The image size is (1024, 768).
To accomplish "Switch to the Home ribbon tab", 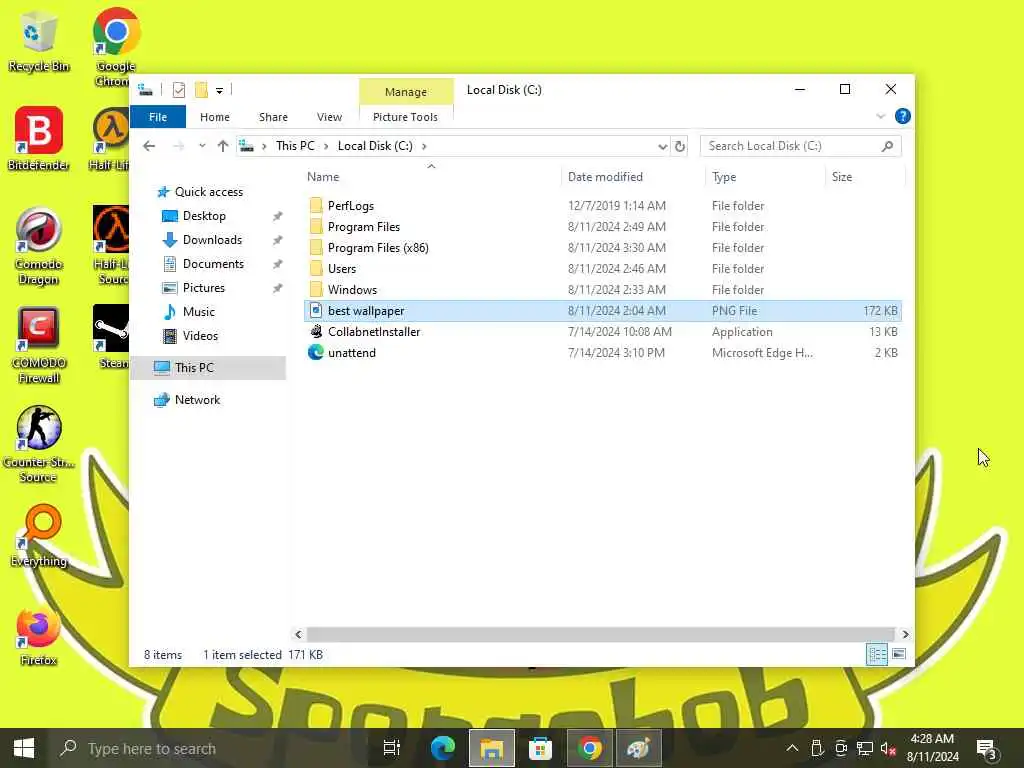I will pyautogui.click(x=215, y=117).
